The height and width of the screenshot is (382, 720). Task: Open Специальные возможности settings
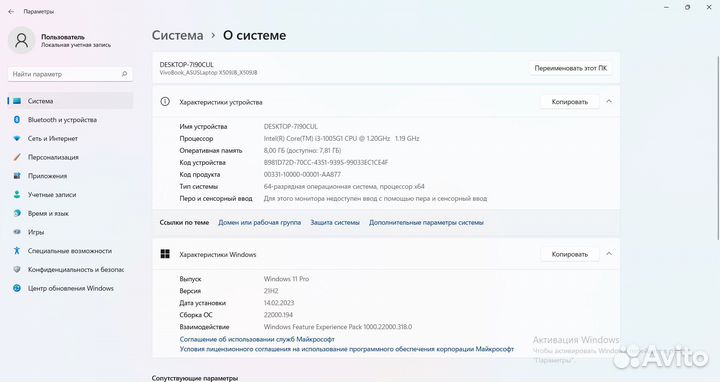70,251
